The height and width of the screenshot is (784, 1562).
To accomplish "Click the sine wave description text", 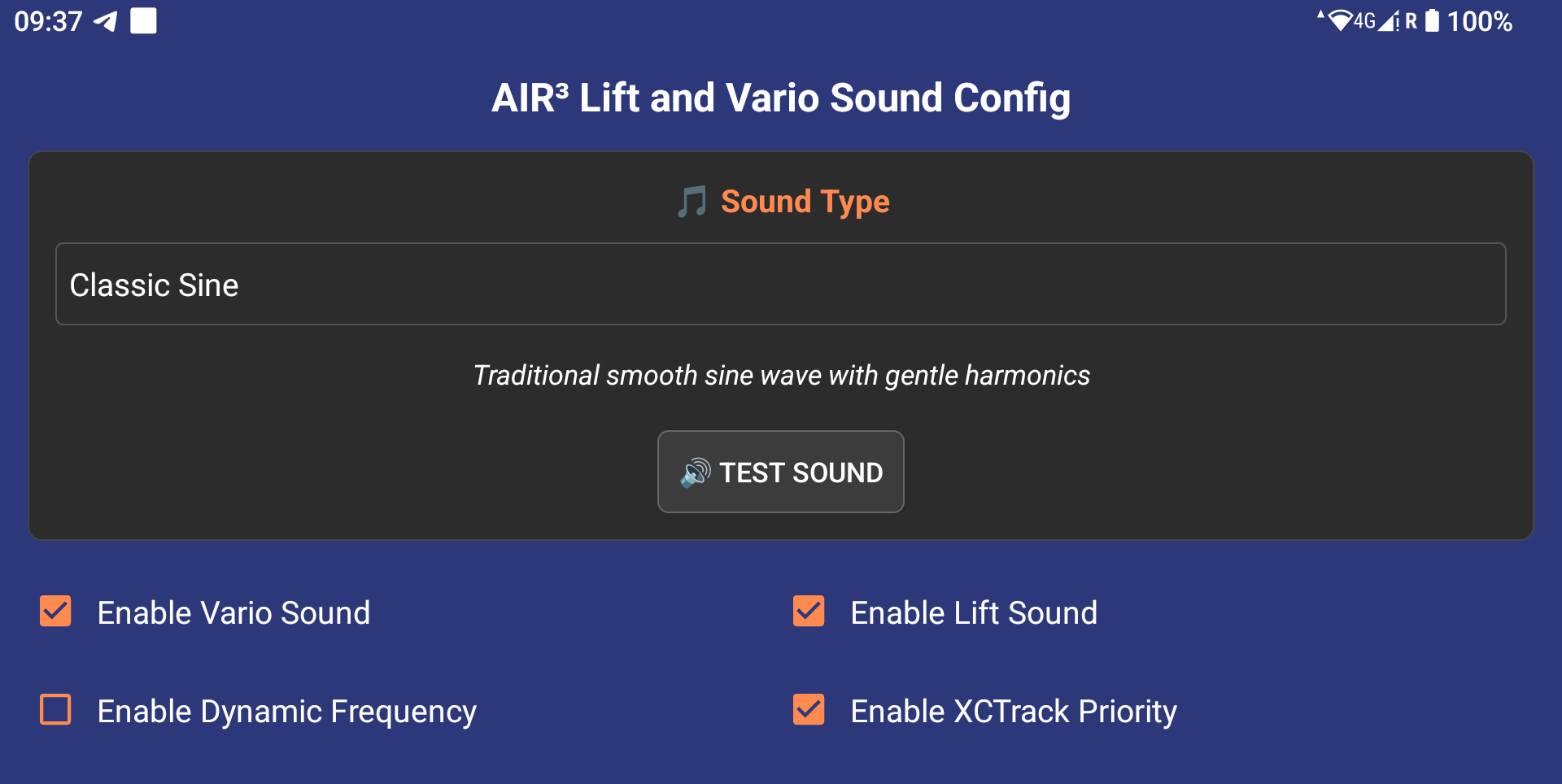I will pos(781,376).
